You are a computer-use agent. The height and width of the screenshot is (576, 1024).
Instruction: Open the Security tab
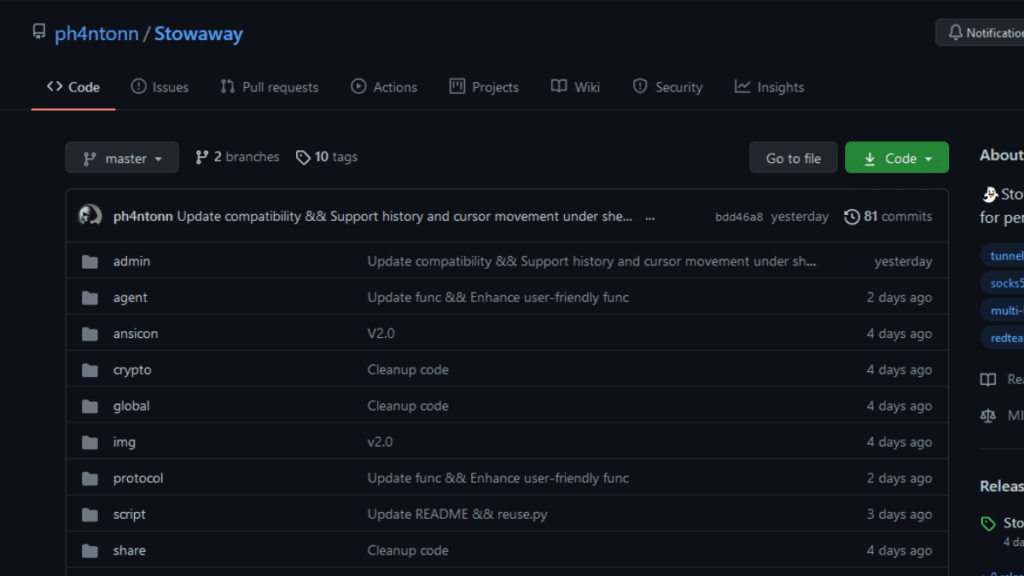(x=667, y=87)
